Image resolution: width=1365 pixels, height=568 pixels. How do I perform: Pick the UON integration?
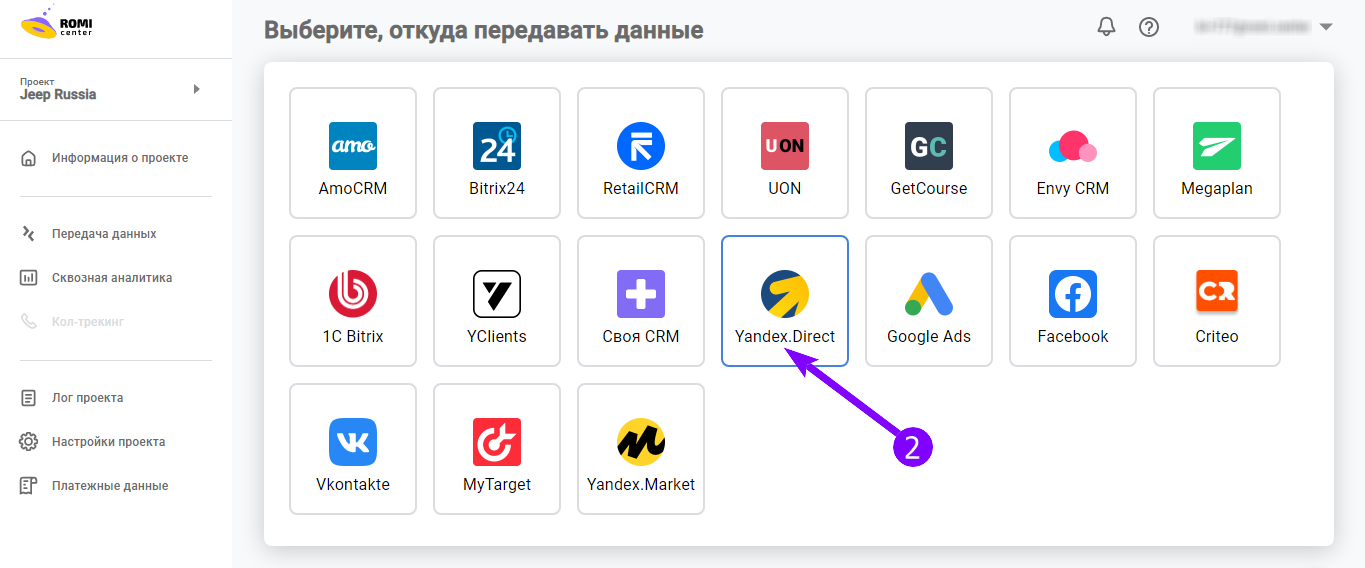[785, 153]
